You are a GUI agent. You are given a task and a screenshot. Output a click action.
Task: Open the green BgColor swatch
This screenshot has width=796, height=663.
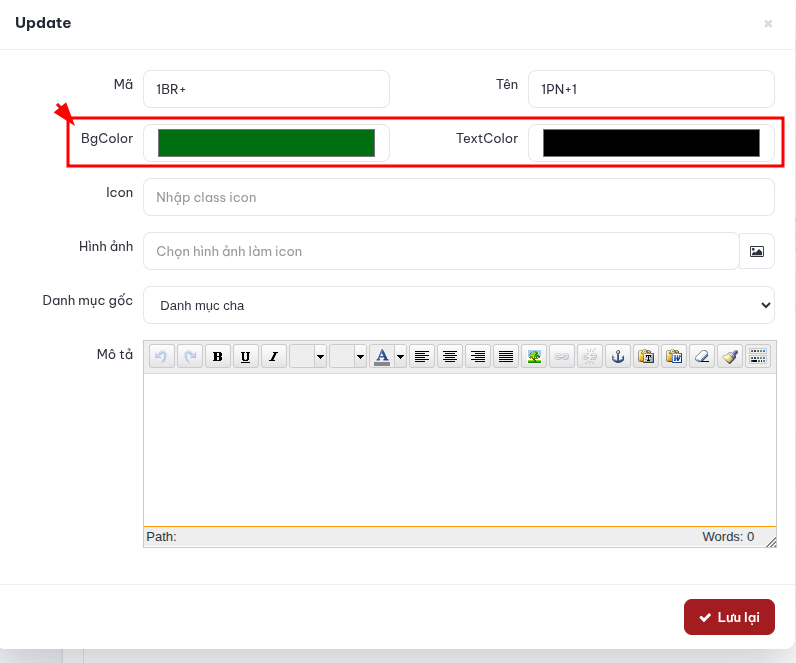pyautogui.click(x=267, y=143)
